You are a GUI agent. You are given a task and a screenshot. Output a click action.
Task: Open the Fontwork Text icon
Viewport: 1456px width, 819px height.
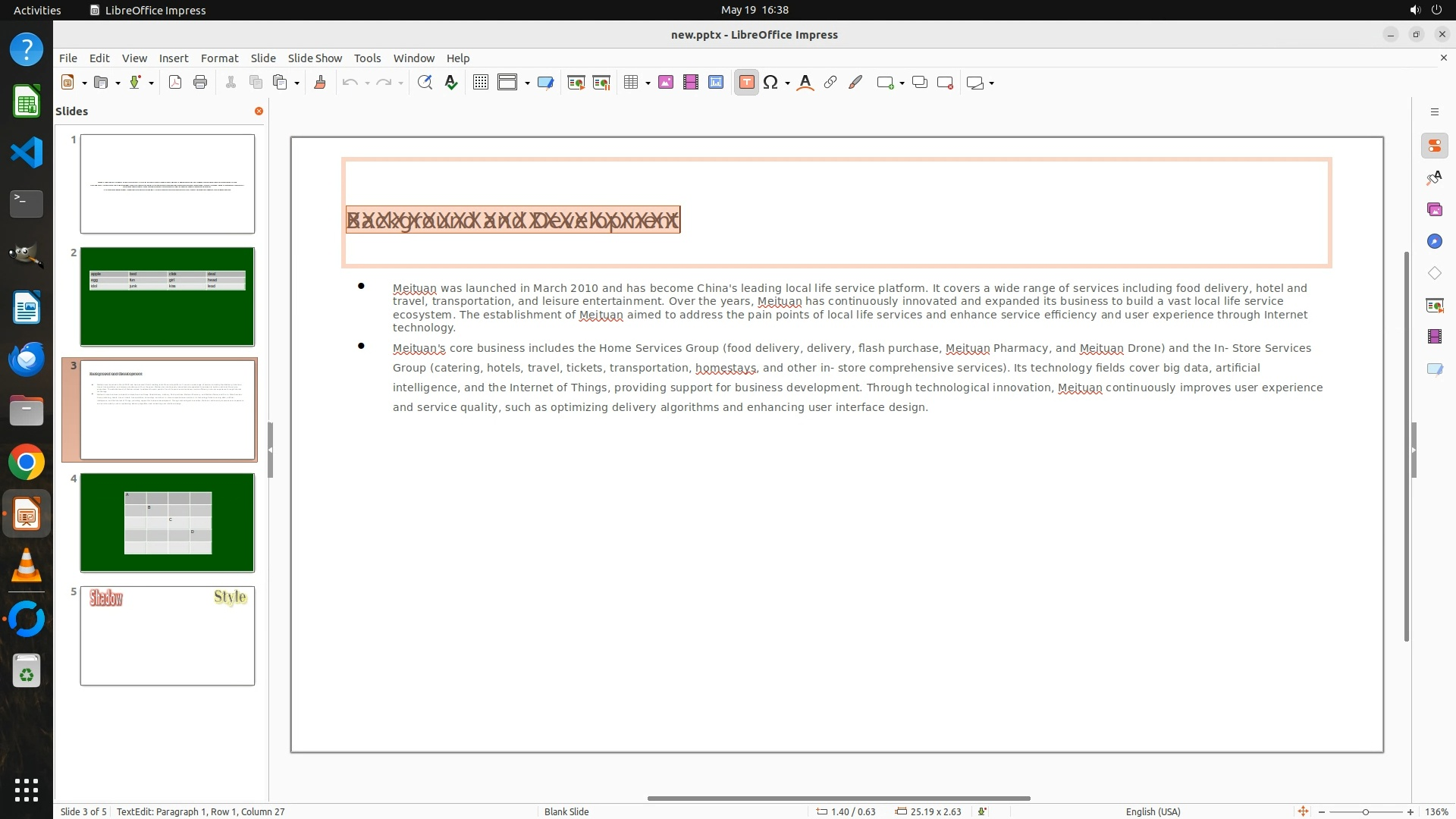[x=805, y=83]
